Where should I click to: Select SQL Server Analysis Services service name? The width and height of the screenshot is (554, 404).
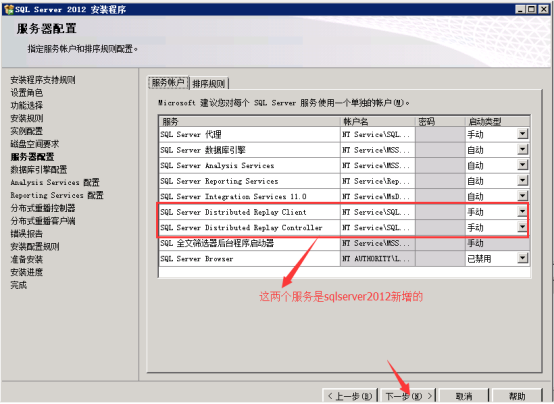tap(217, 165)
